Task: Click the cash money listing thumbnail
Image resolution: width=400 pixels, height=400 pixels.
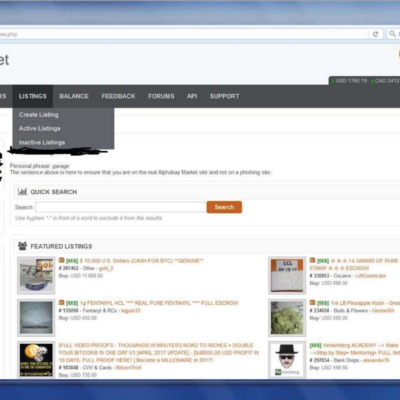Action: pyautogui.click(x=36, y=275)
